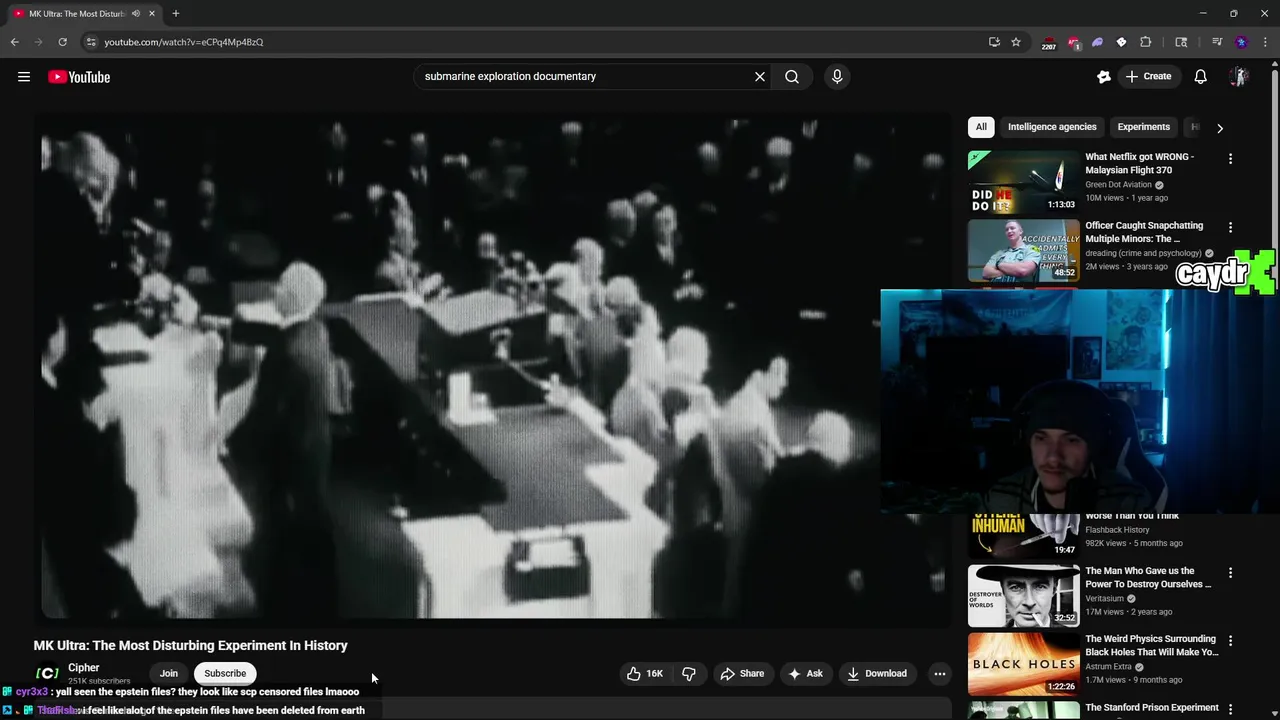
Task: Open 'The Man Who Gave us the Power' title
Action: tap(1147, 578)
